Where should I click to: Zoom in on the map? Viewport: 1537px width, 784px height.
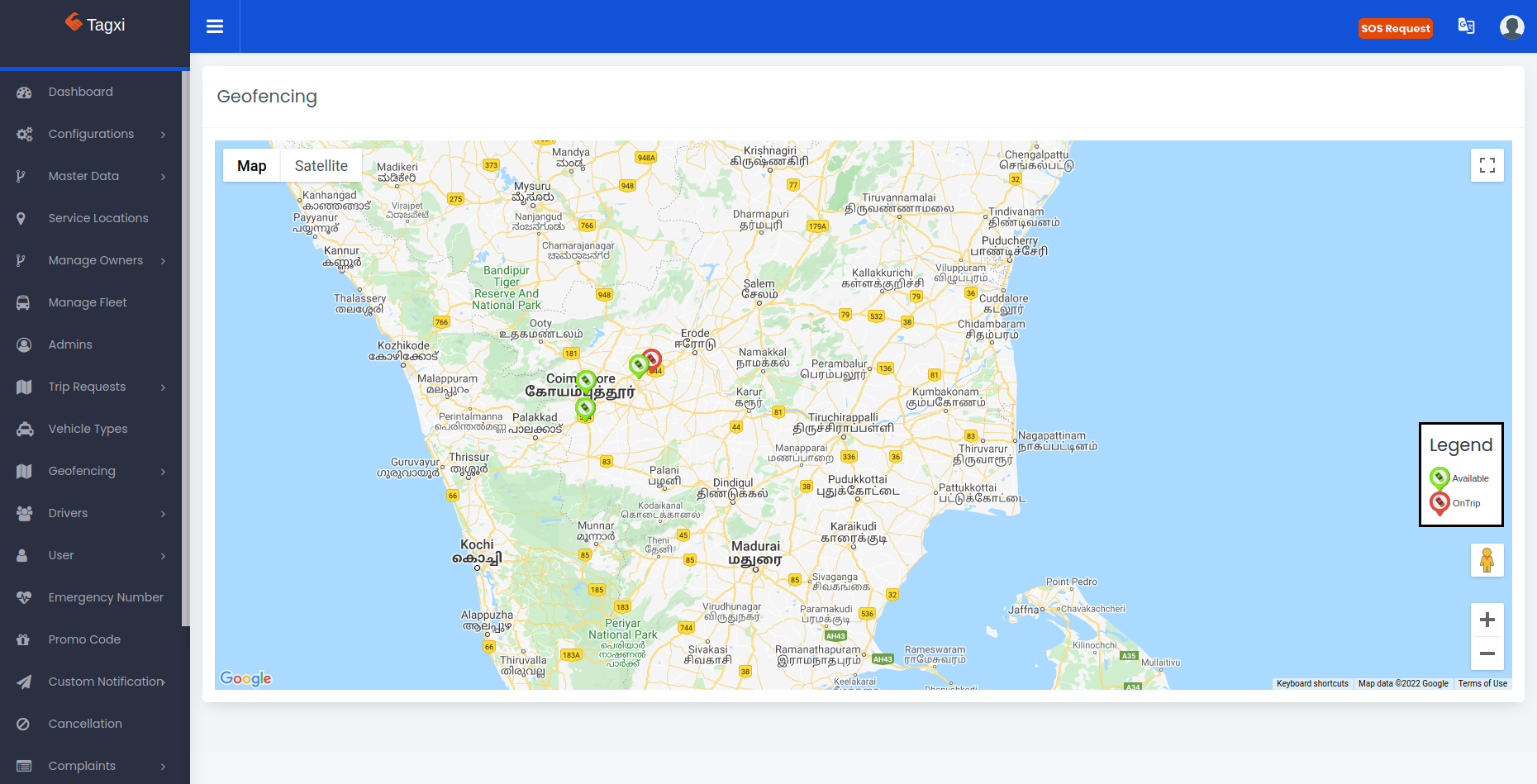(x=1487, y=620)
